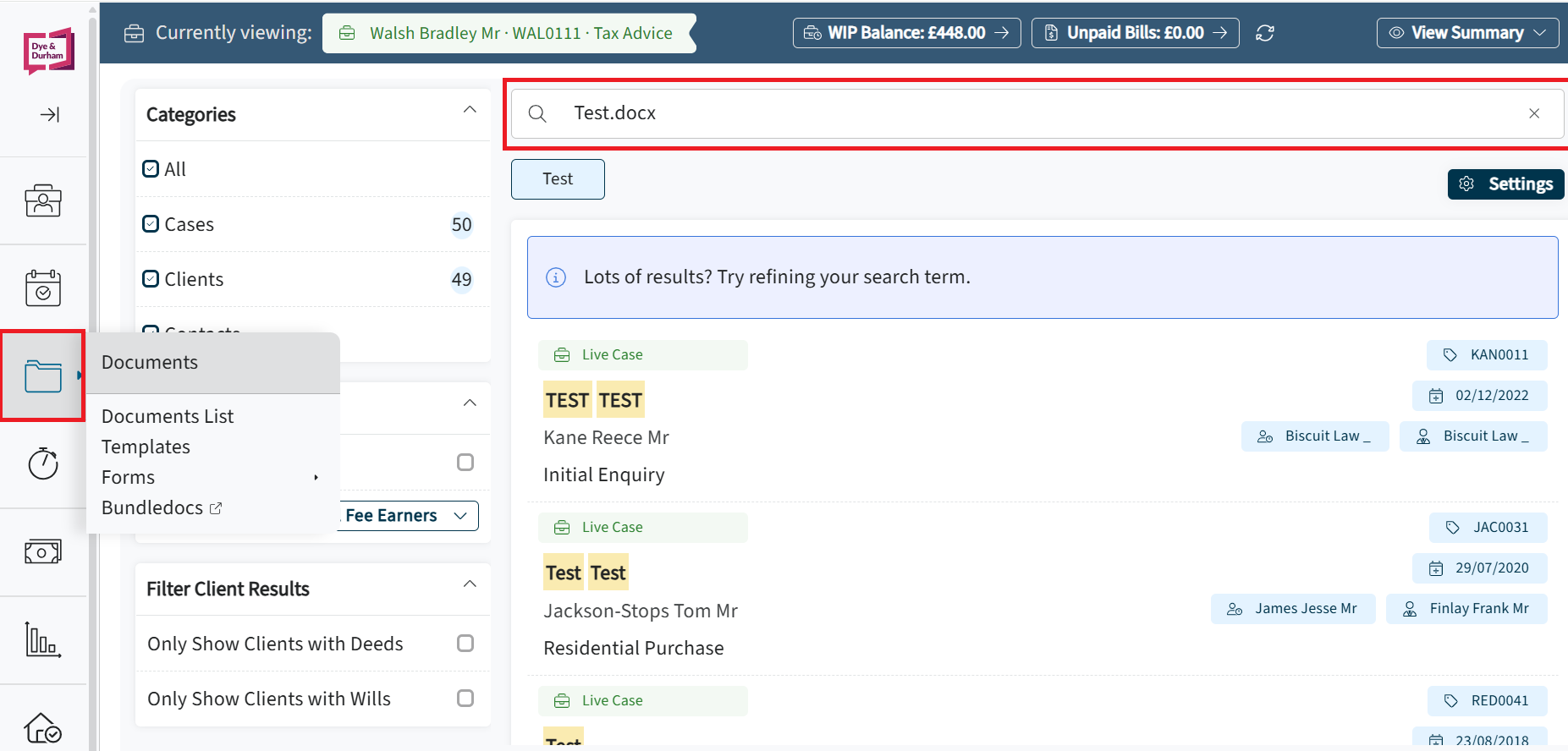
Task: Toggle the Cases category checkbox
Action: tap(151, 223)
